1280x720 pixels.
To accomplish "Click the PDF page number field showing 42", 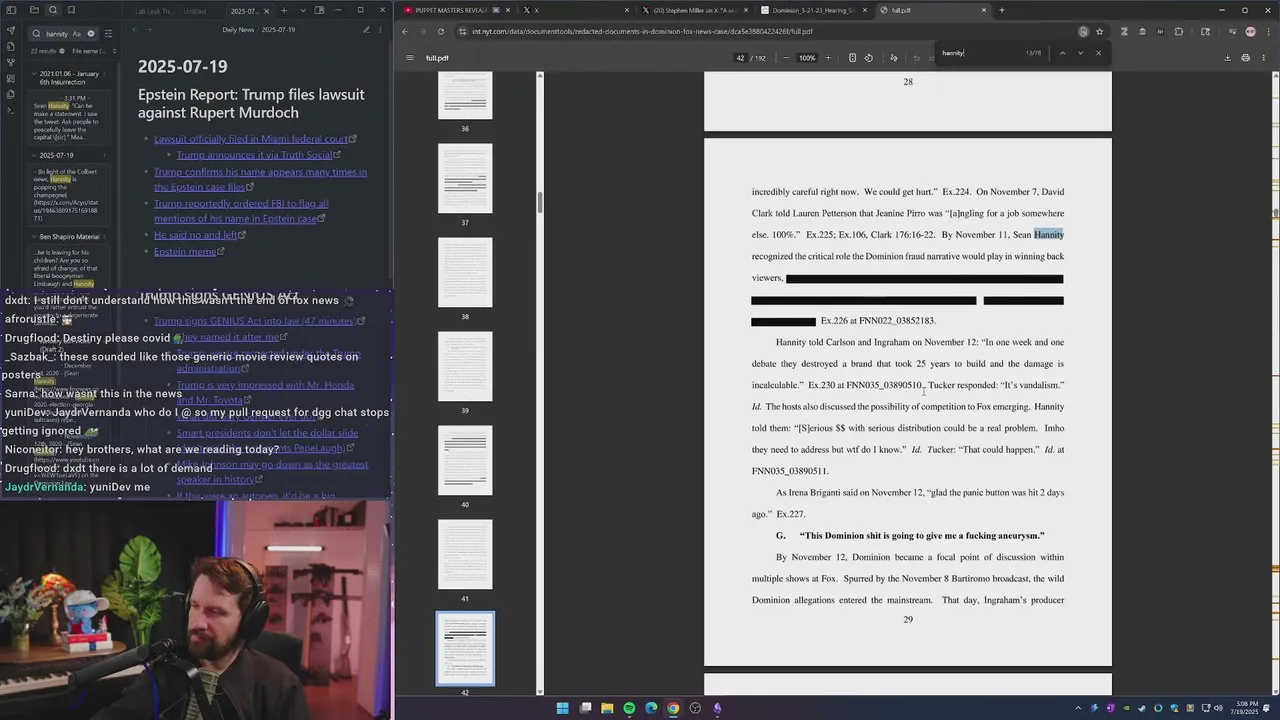I will (x=741, y=58).
